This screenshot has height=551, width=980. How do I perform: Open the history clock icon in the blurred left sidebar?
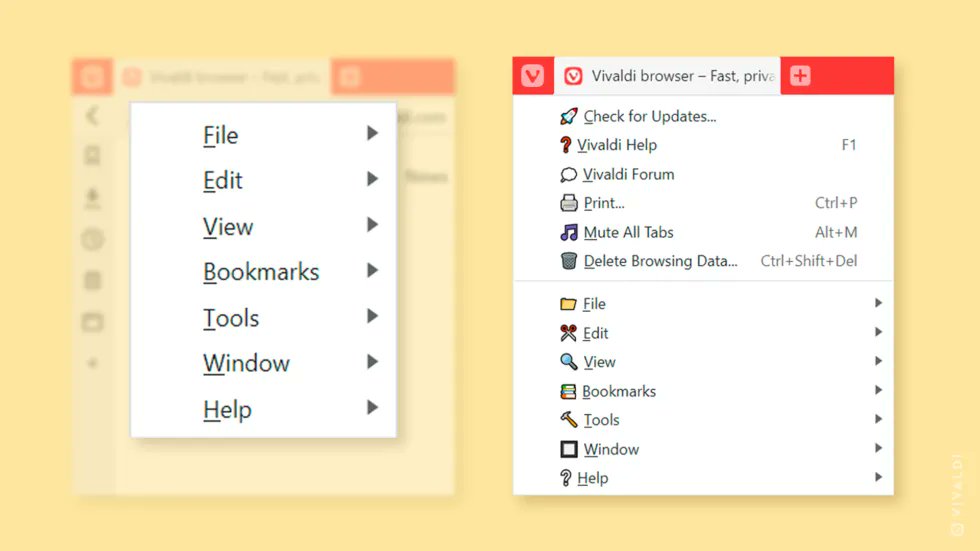[92, 239]
